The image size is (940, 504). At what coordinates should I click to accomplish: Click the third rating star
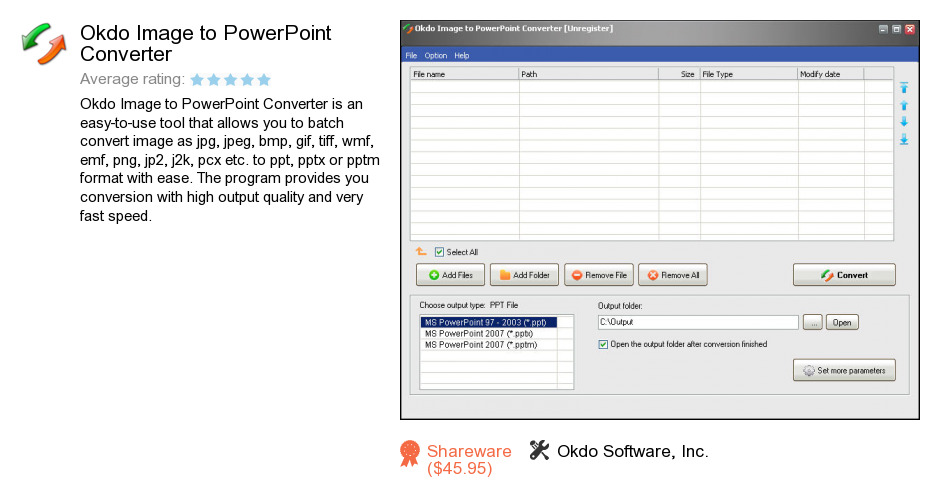coord(231,79)
